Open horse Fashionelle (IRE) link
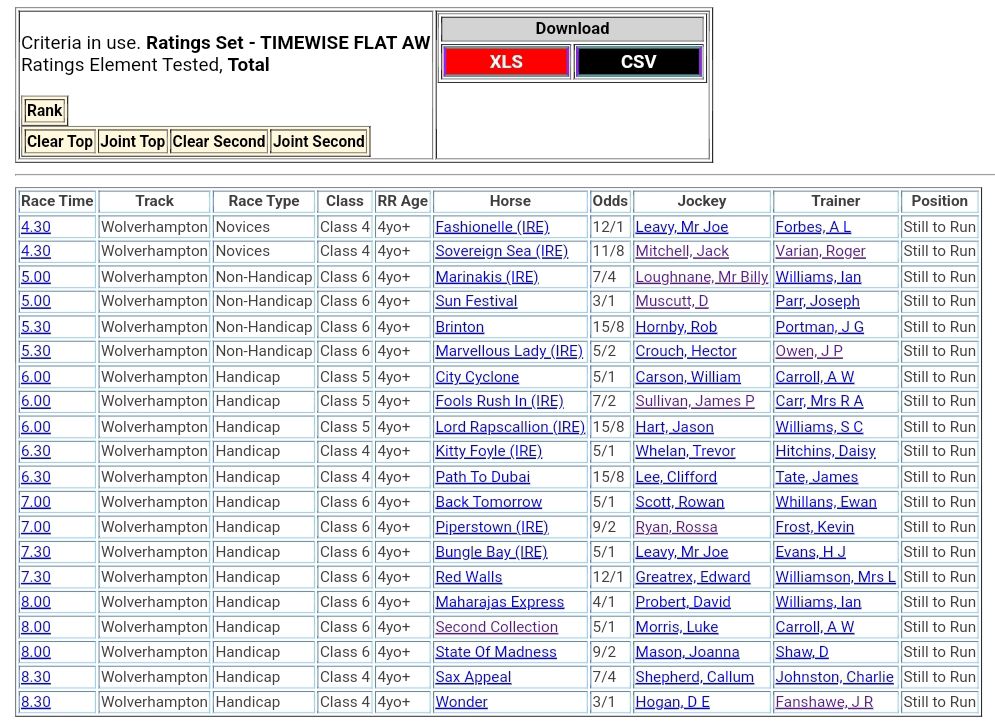The height and width of the screenshot is (728, 995). pos(492,227)
